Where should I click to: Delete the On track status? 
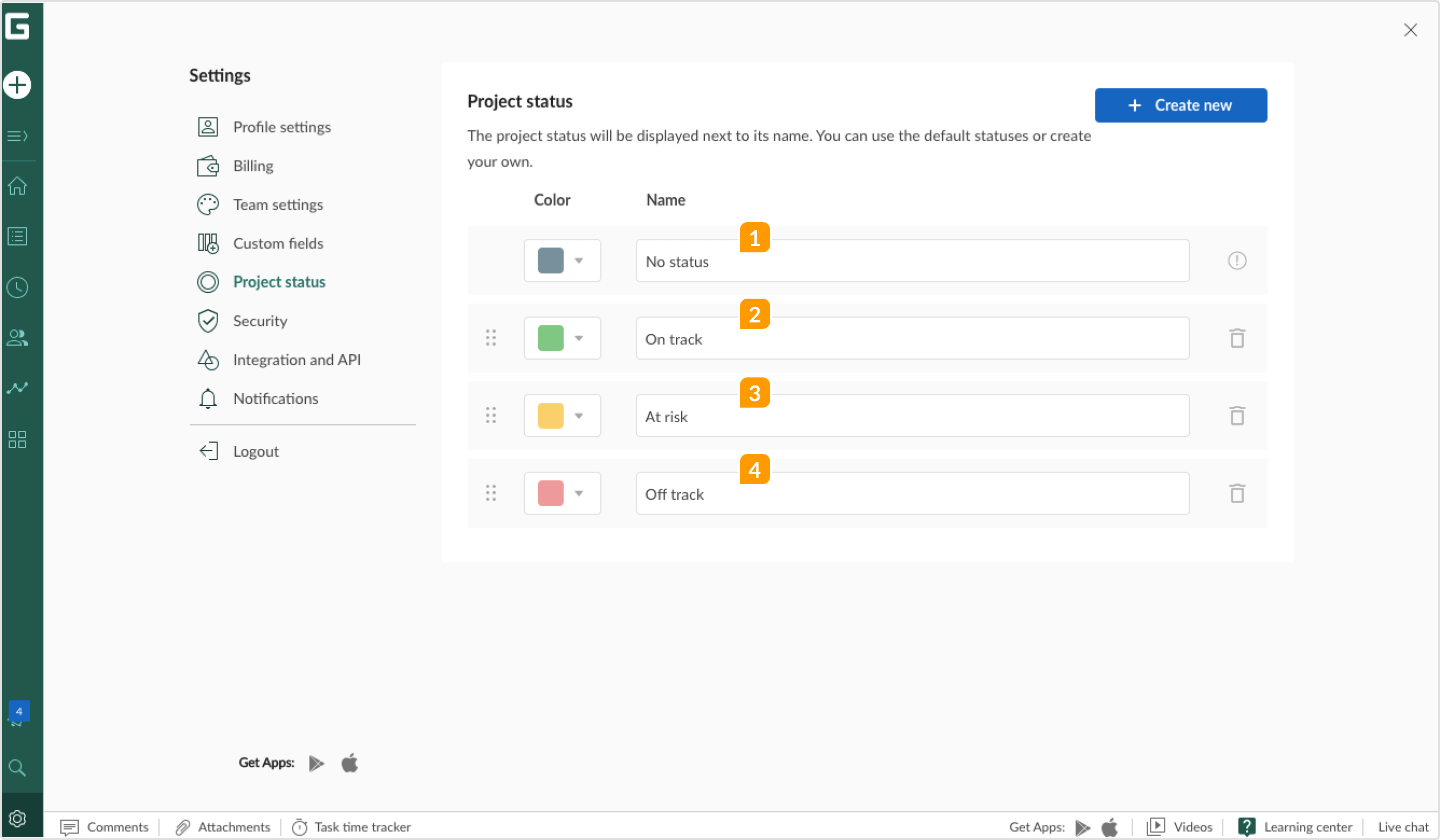1237,338
